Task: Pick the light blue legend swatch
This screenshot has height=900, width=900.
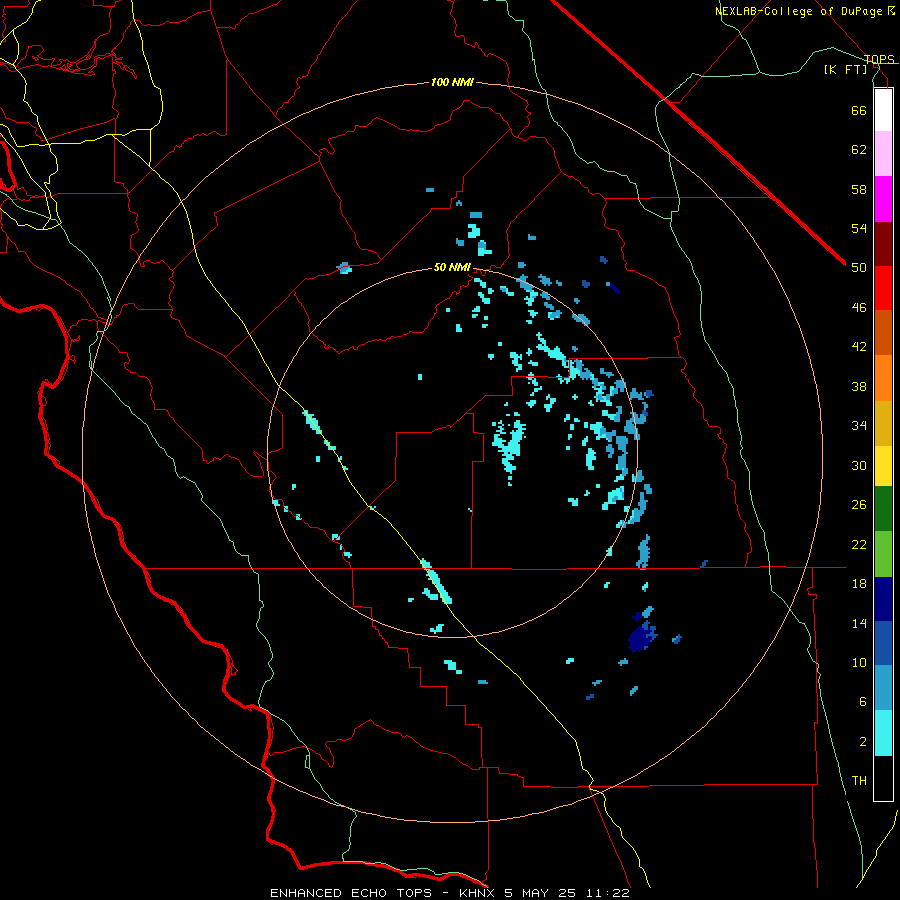Action: (883, 688)
